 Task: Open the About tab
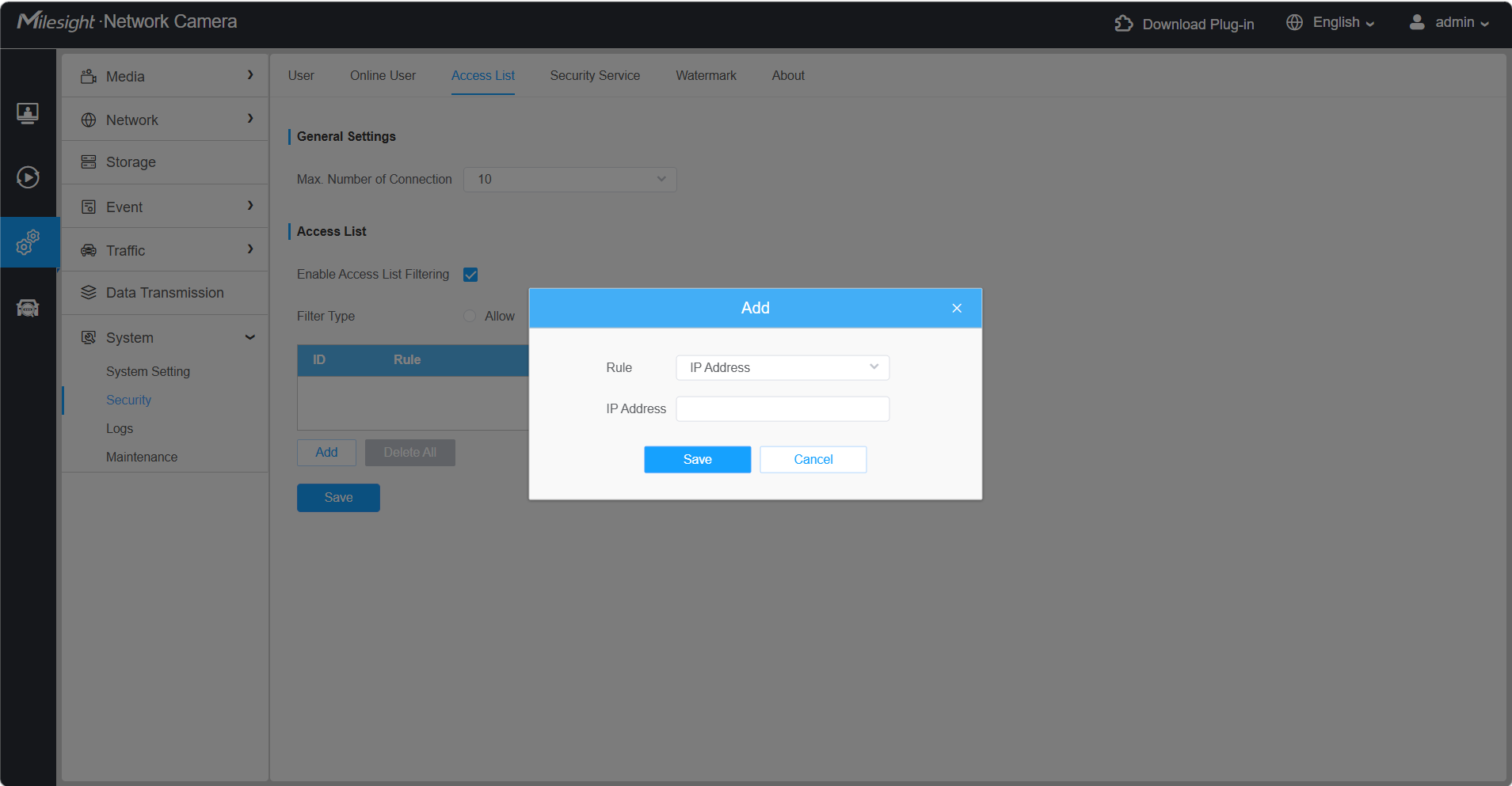click(788, 75)
